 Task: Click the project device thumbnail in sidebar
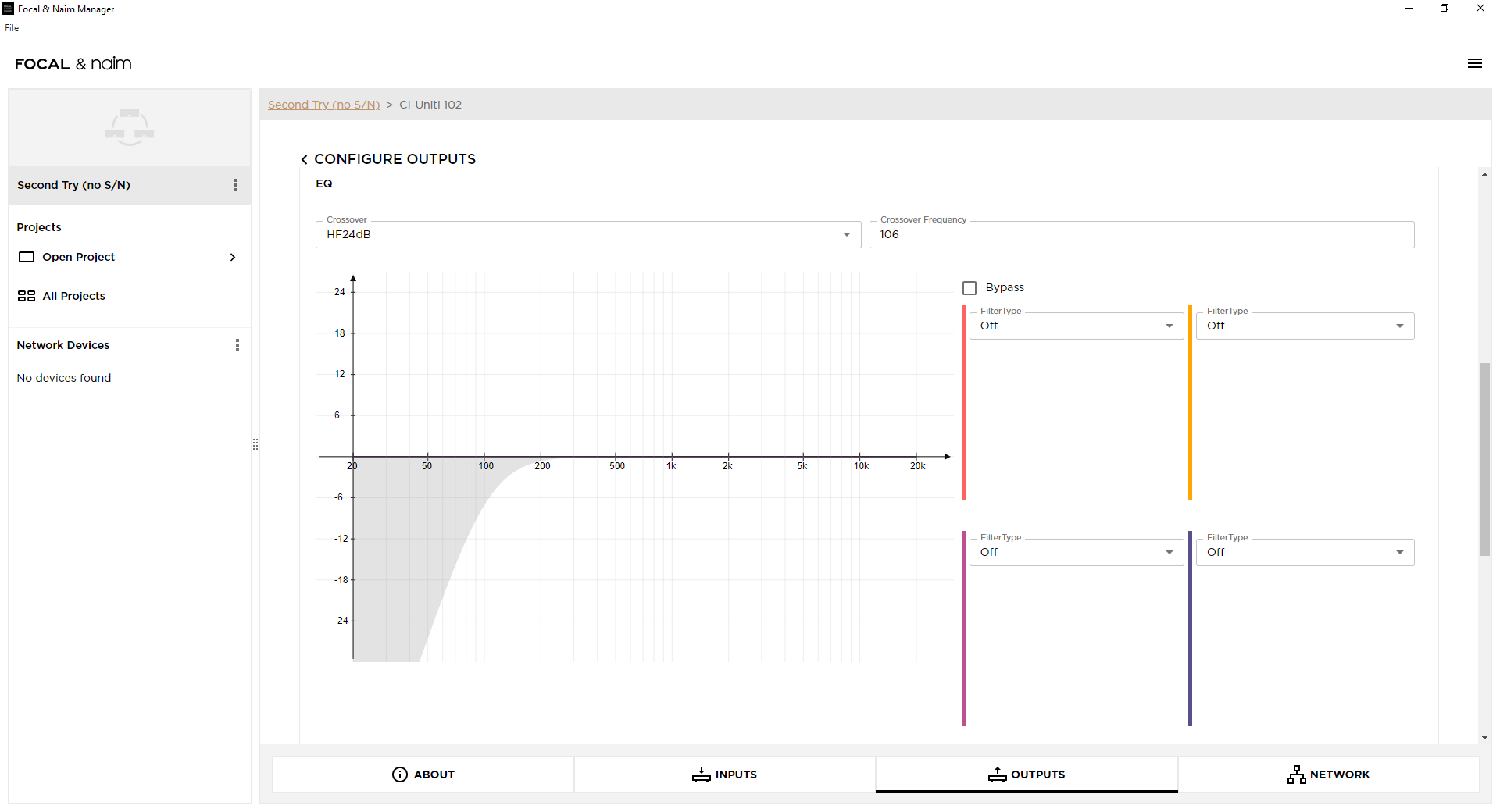(x=130, y=127)
